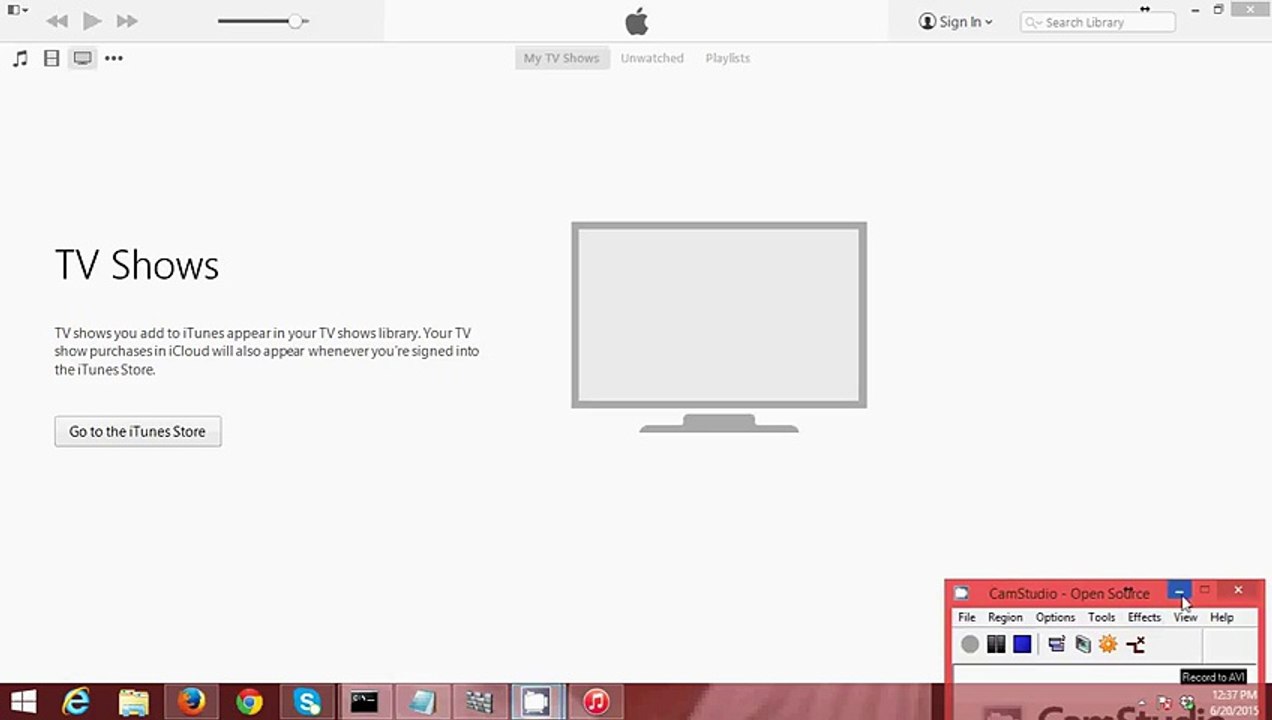Screen dimensions: 1272x720
Task: Click the CamStudio title bar icon
Action: click(961, 593)
